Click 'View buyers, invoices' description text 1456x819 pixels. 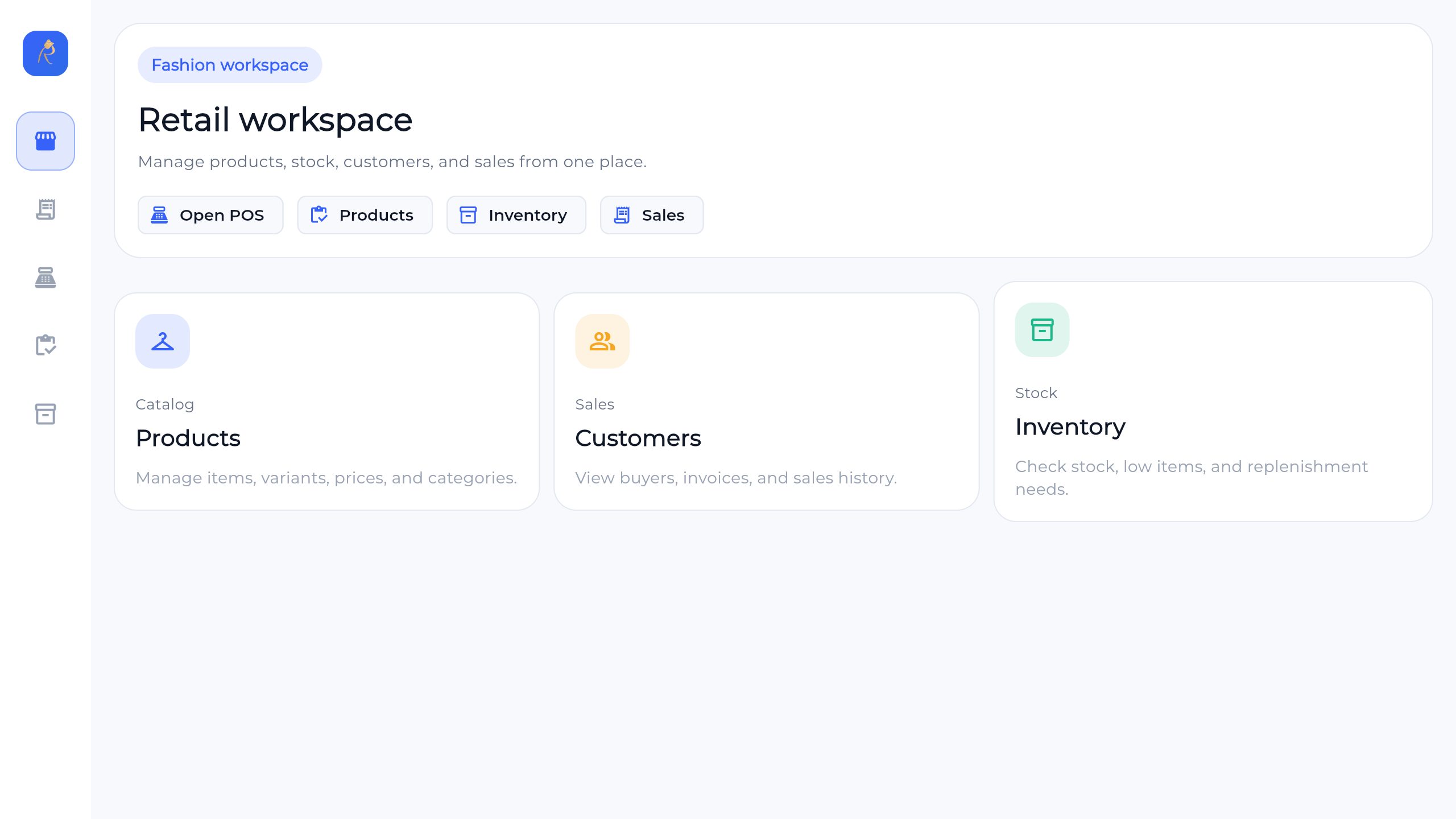736,478
